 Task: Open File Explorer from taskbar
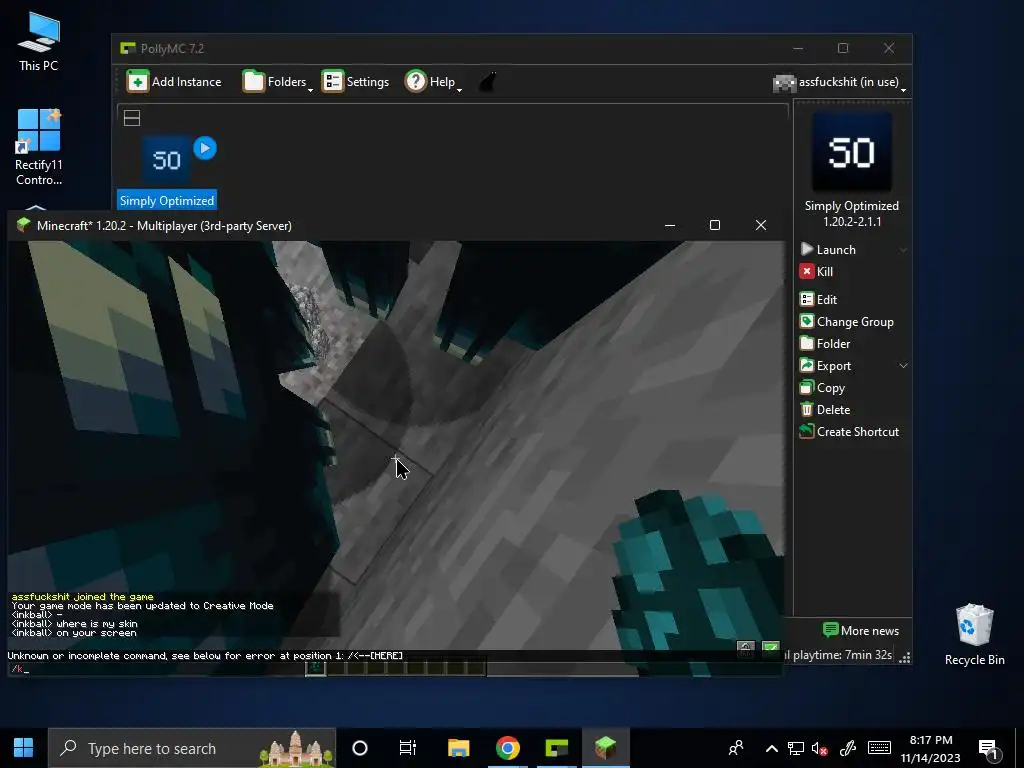[x=458, y=748]
